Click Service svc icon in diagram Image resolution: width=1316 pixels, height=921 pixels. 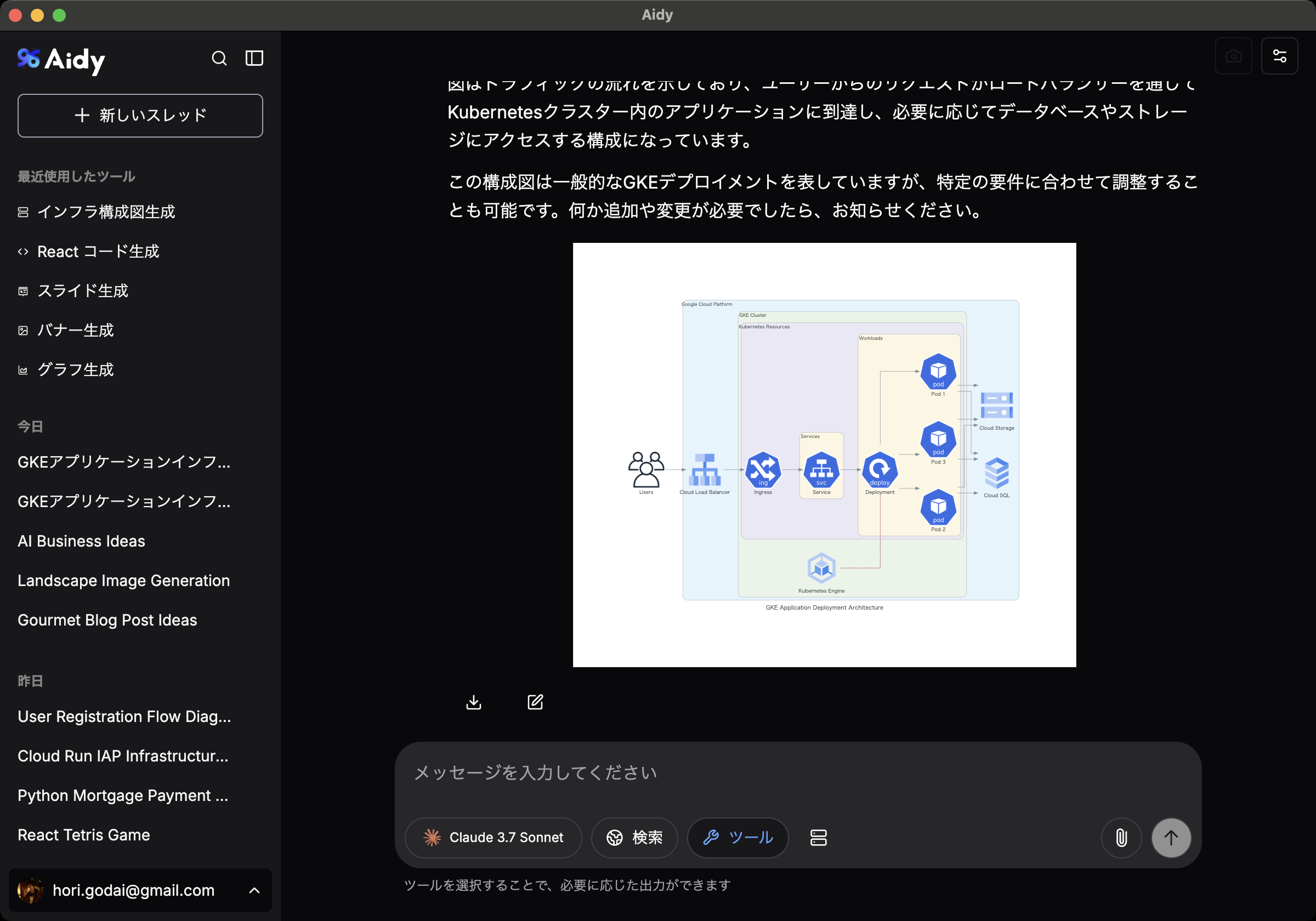pyautogui.click(x=821, y=470)
